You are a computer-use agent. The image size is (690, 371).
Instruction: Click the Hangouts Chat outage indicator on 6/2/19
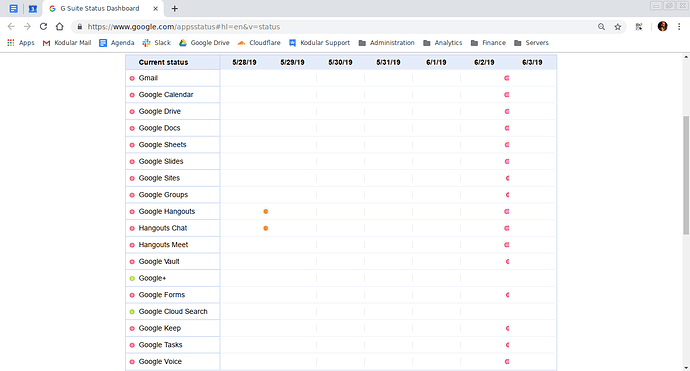click(507, 228)
